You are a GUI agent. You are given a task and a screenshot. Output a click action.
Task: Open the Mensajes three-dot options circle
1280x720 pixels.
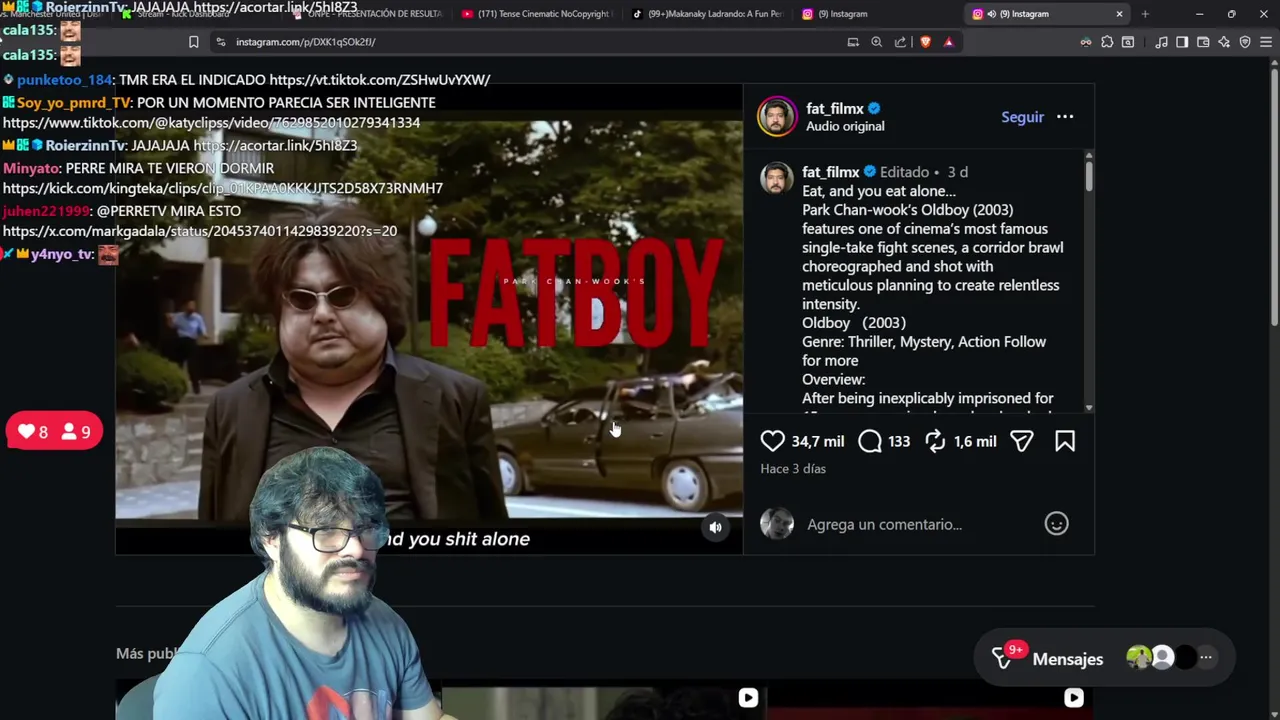[x=1206, y=657]
